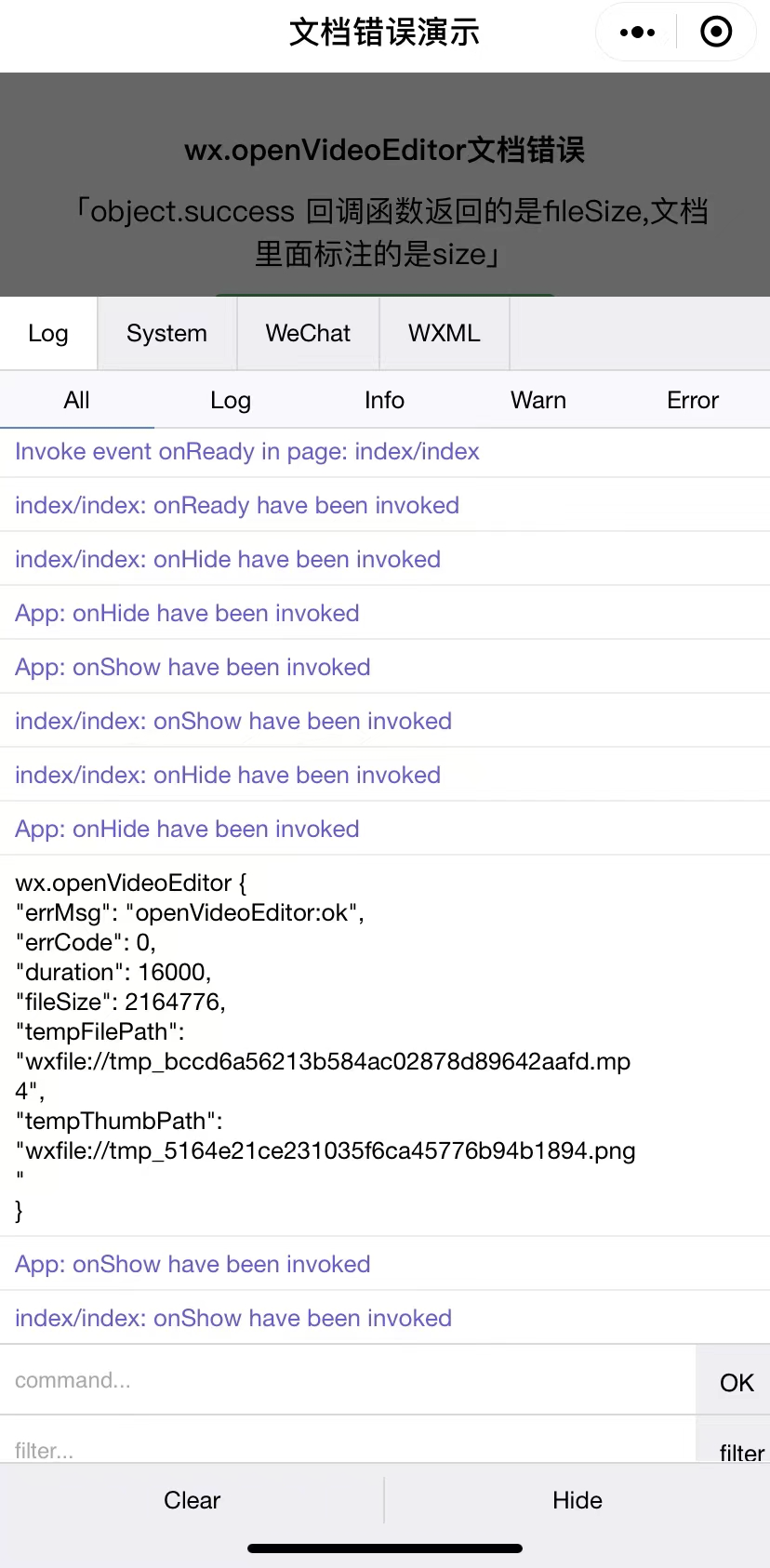This screenshot has height=1568, width=770.
Task: Run command with the OK button
Action: pos(737,1382)
